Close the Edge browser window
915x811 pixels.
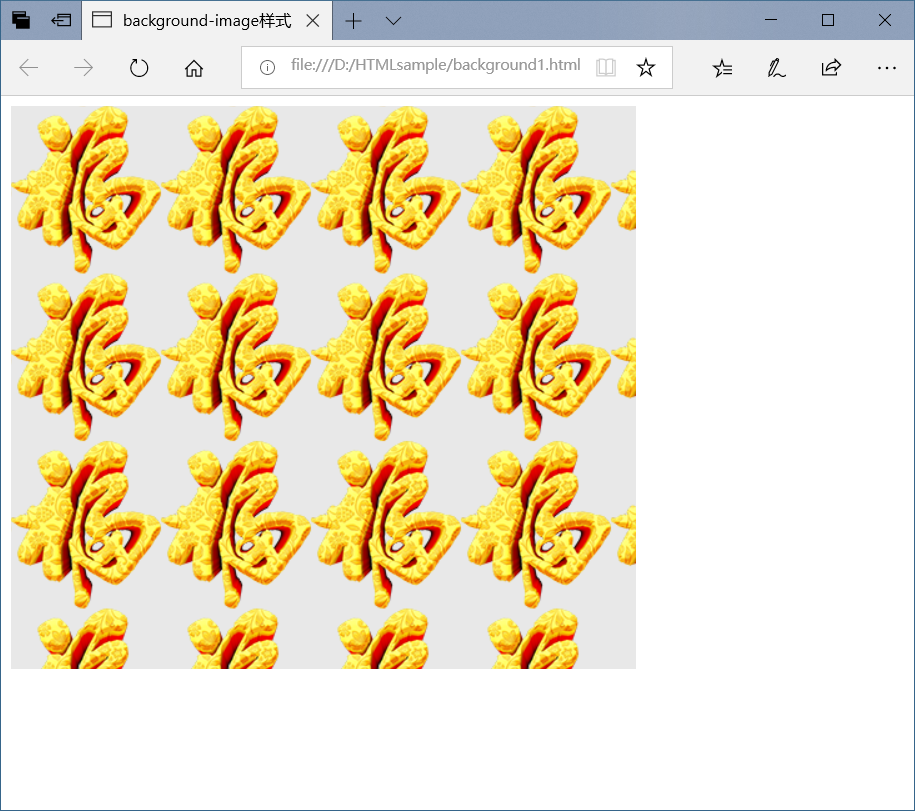click(x=885, y=20)
